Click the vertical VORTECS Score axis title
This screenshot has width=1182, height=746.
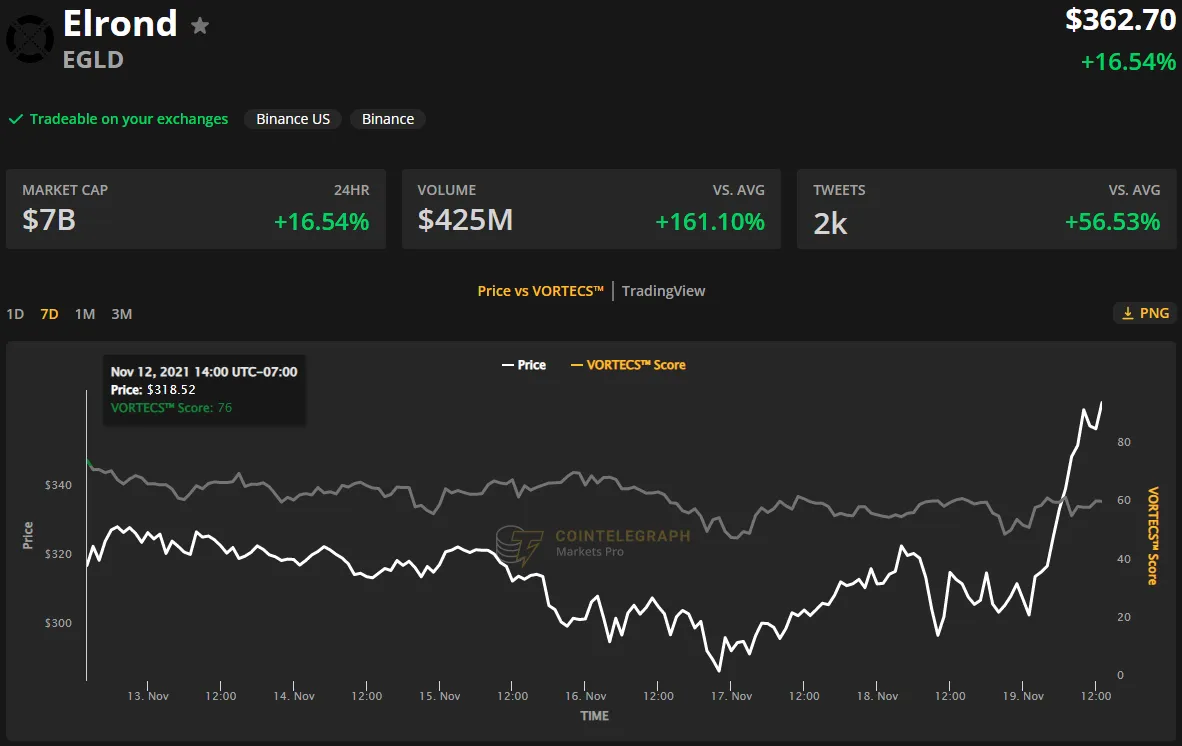[x=1153, y=536]
